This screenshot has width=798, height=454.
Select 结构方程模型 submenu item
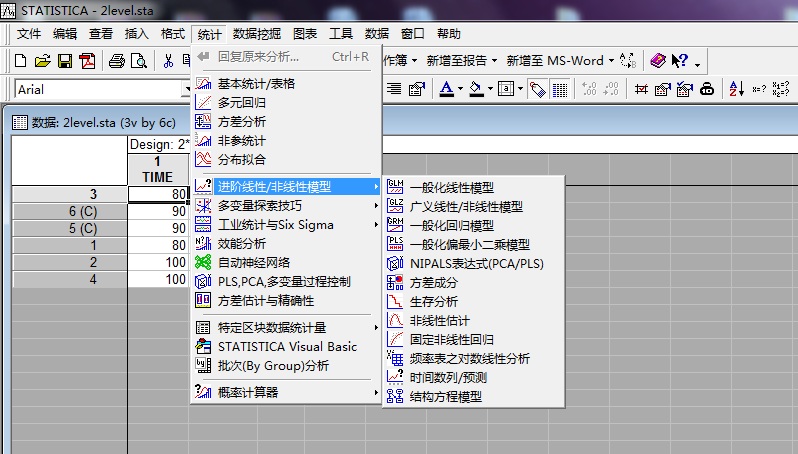click(x=473, y=396)
